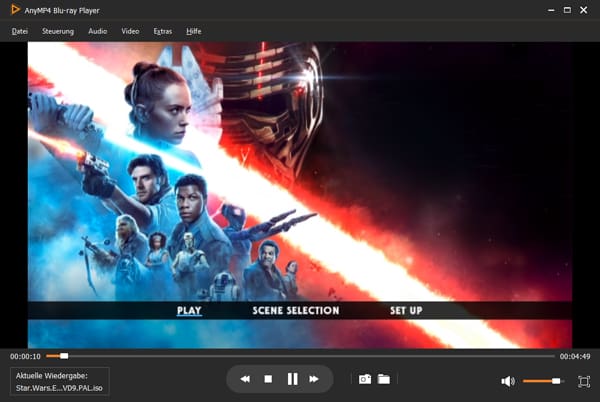Close the Blu-ray Player window
Image resolution: width=600 pixels, height=402 pixels.
pos(584,10)
